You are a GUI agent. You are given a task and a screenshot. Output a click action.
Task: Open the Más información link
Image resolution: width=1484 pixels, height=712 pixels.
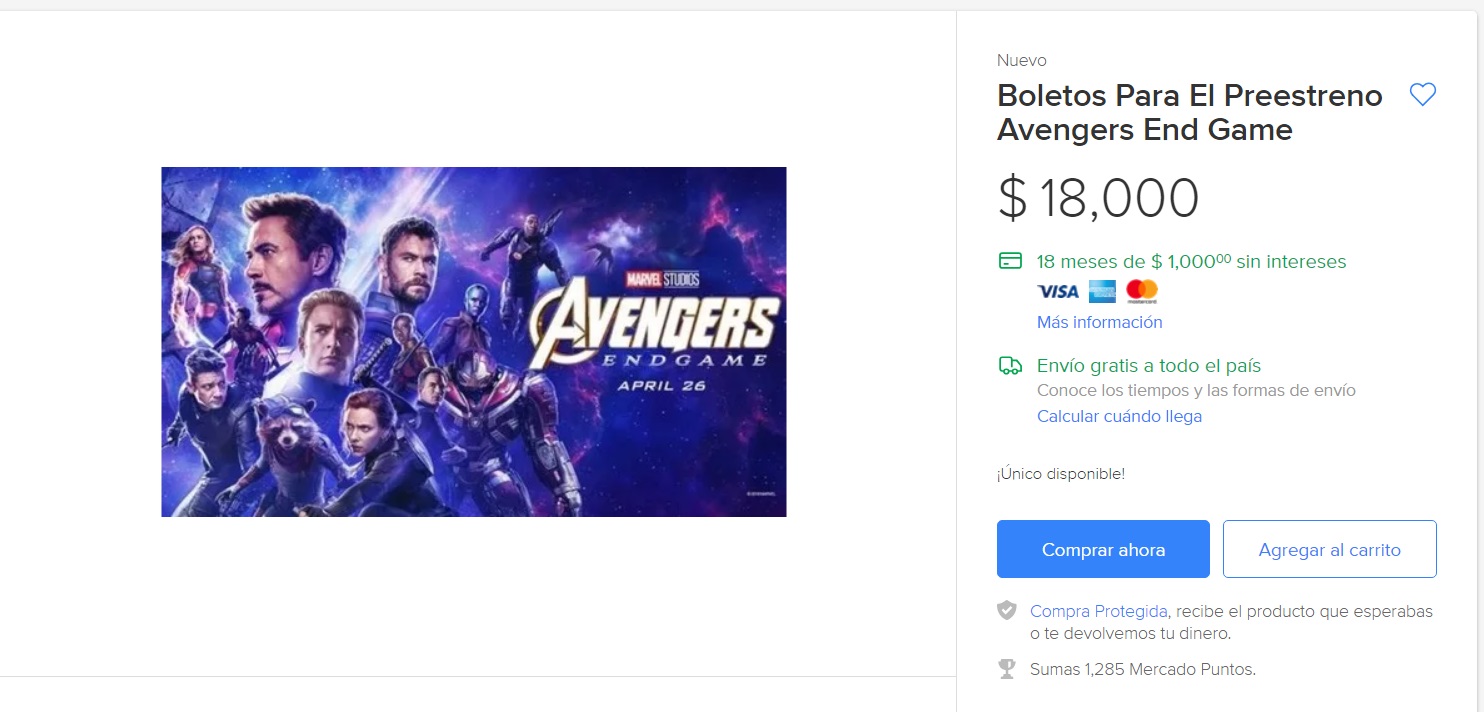[x=1099, y=322]
